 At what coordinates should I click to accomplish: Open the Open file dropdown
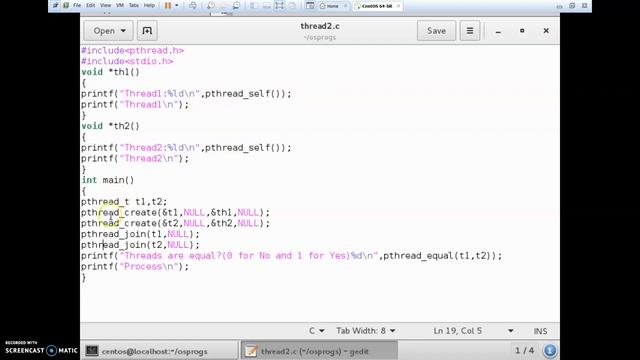pos(109,31)
